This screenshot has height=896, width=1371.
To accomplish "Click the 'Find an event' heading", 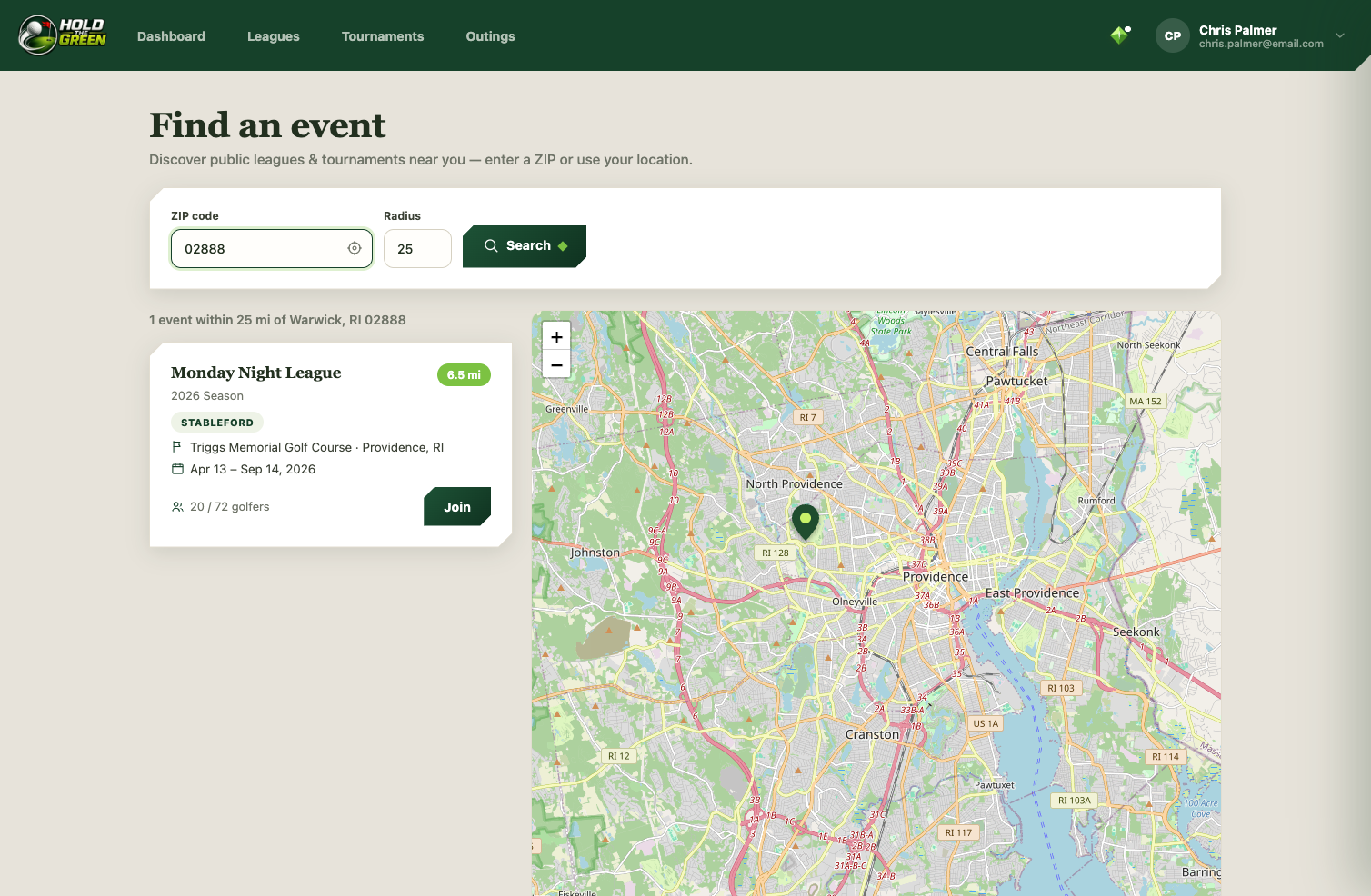I will click(x=267, y=125).
